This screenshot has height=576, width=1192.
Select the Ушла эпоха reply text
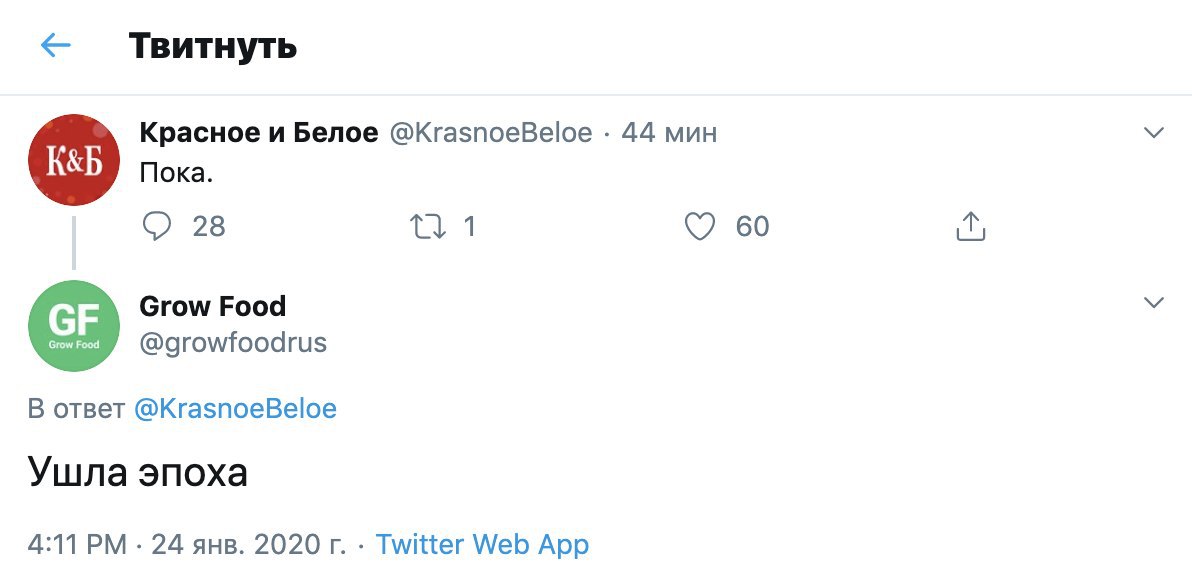click(x=138, y=473)
